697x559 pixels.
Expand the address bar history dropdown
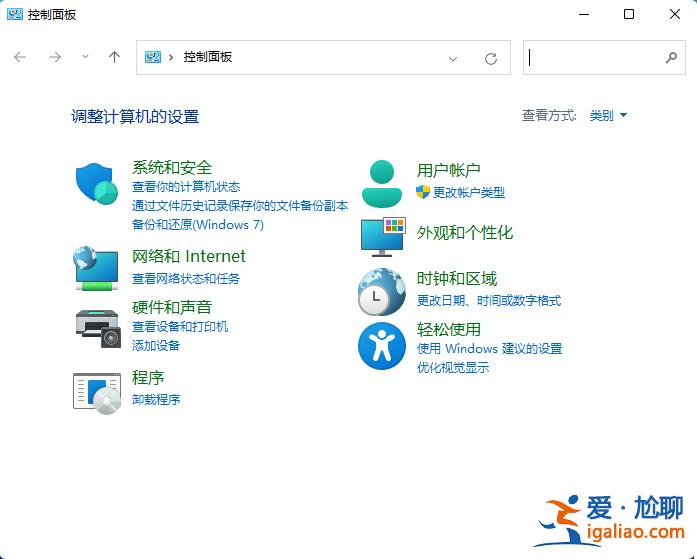(x=453, y=58)
